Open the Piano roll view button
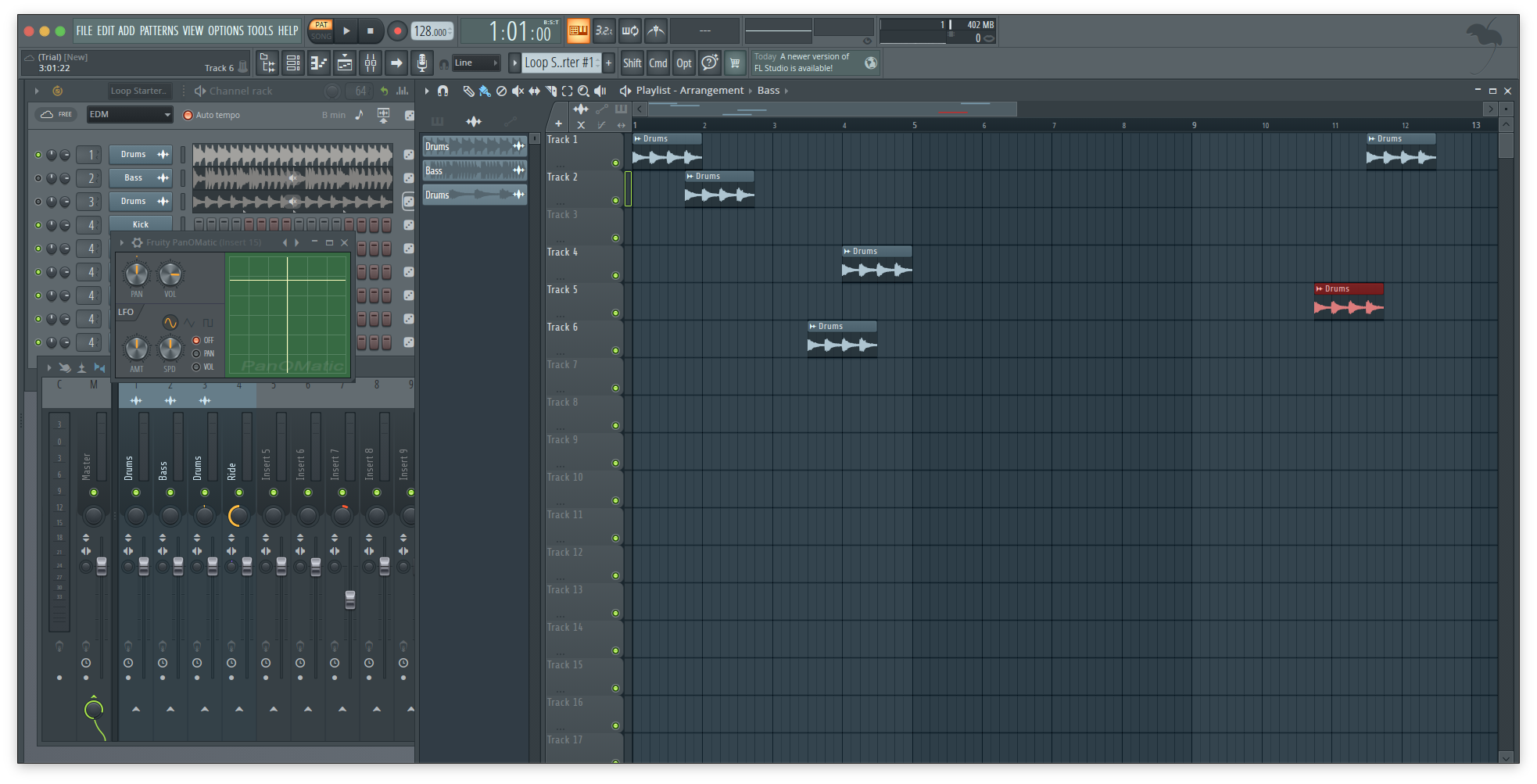 (319, 63)
